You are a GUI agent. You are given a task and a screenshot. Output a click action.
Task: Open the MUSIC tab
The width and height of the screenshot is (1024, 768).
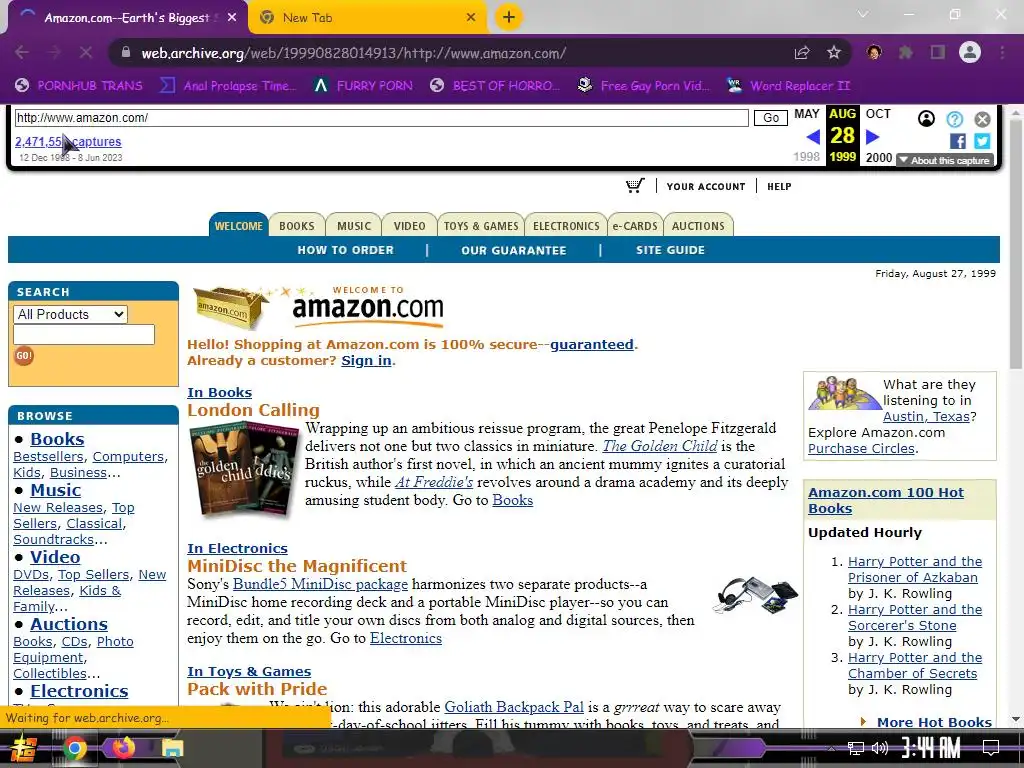354,226
